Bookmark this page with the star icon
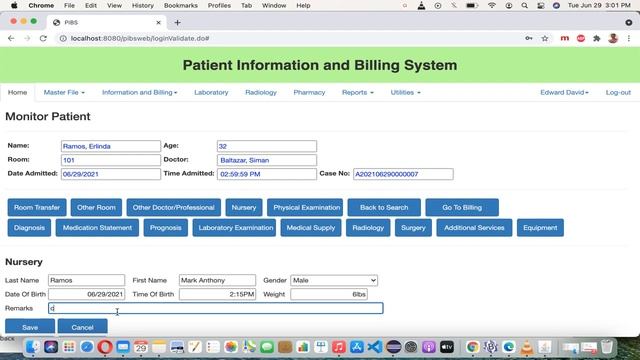640x360 pixels. tap(545, 38)
